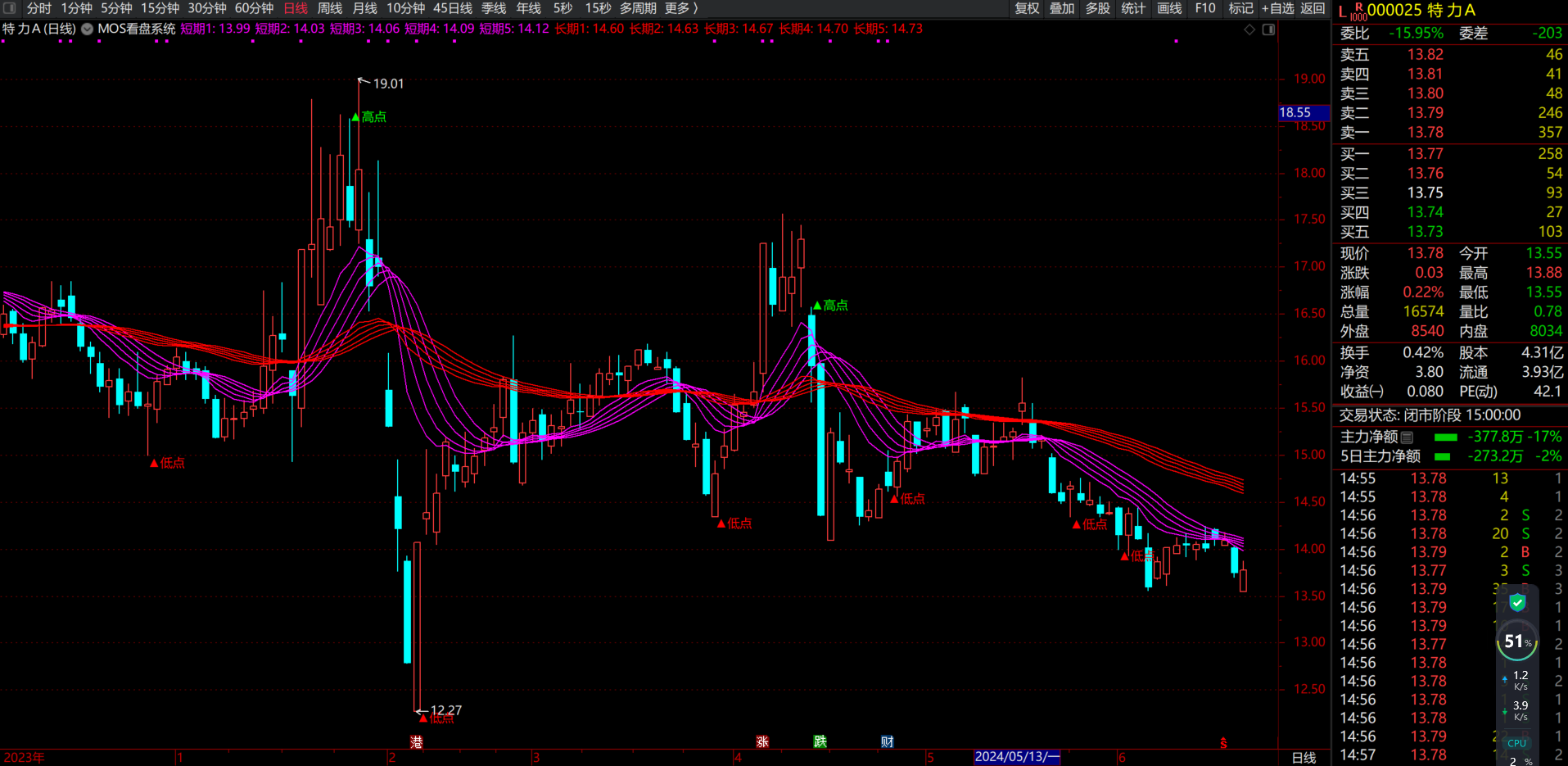Select the 周线 weekly chart tab

[330, 8]
